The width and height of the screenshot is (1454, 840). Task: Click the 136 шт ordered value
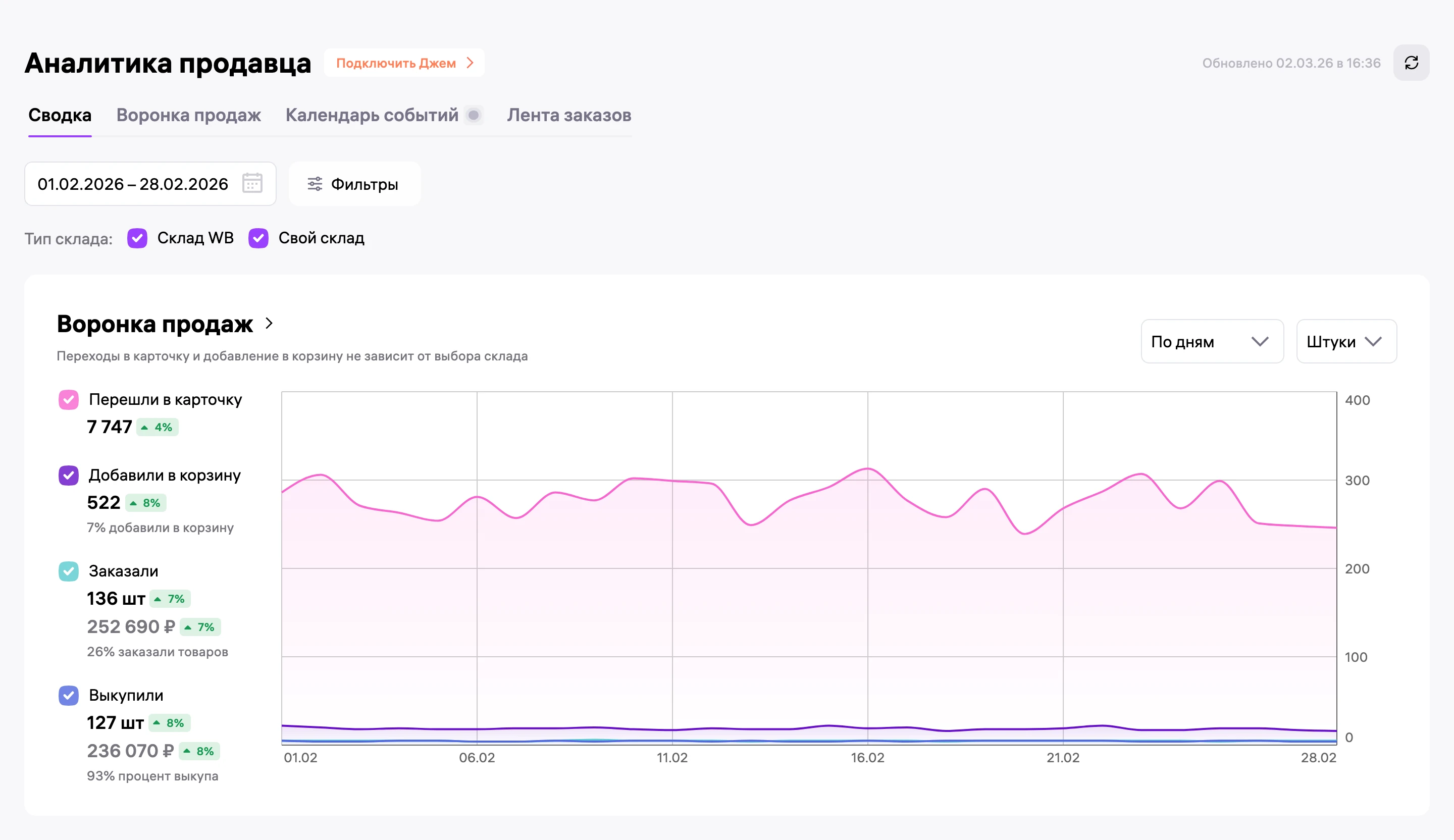pyautogui.click(x=116, y=599)
